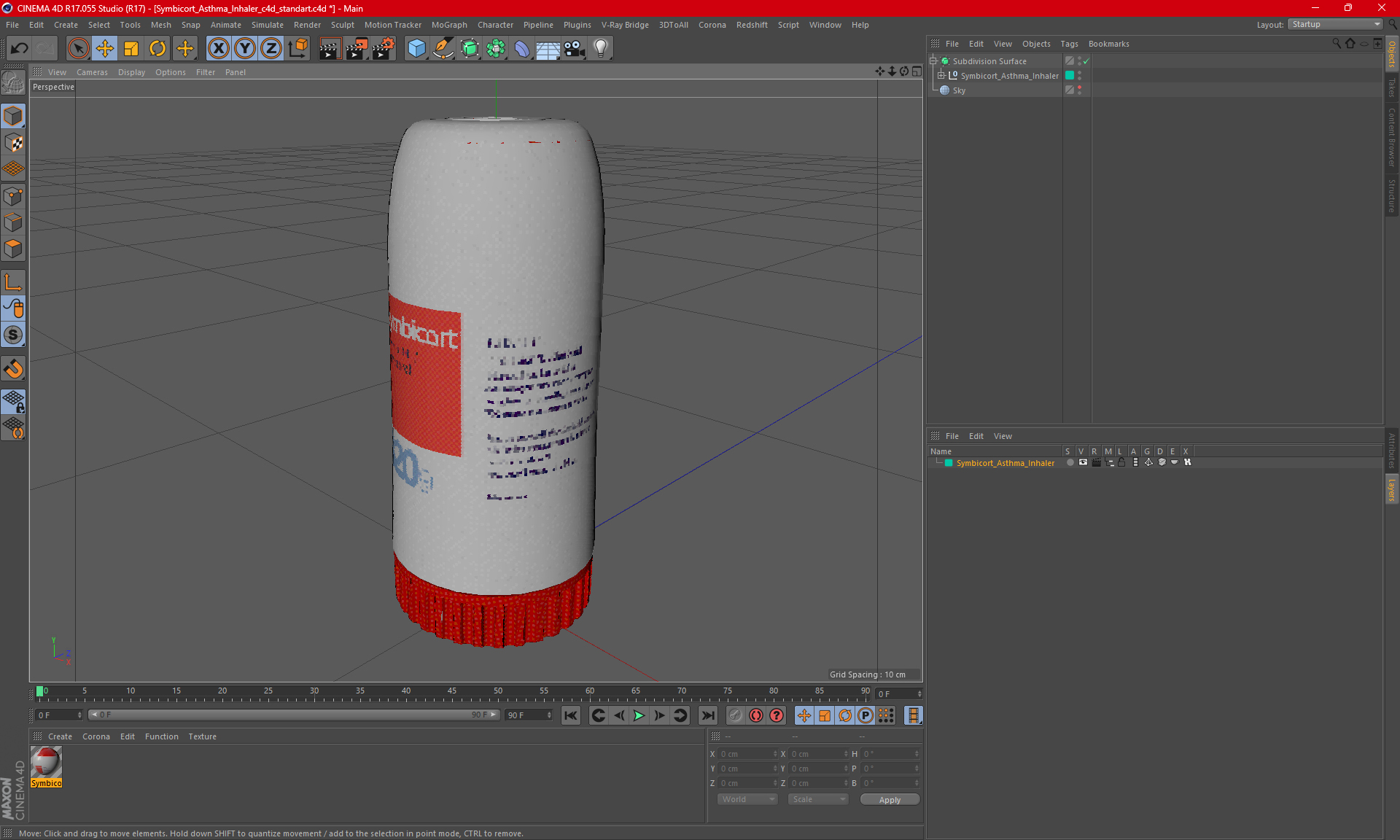Toggle Autokeying button
The width and height of the screenshot is (1400, 840).
(756, 715)
